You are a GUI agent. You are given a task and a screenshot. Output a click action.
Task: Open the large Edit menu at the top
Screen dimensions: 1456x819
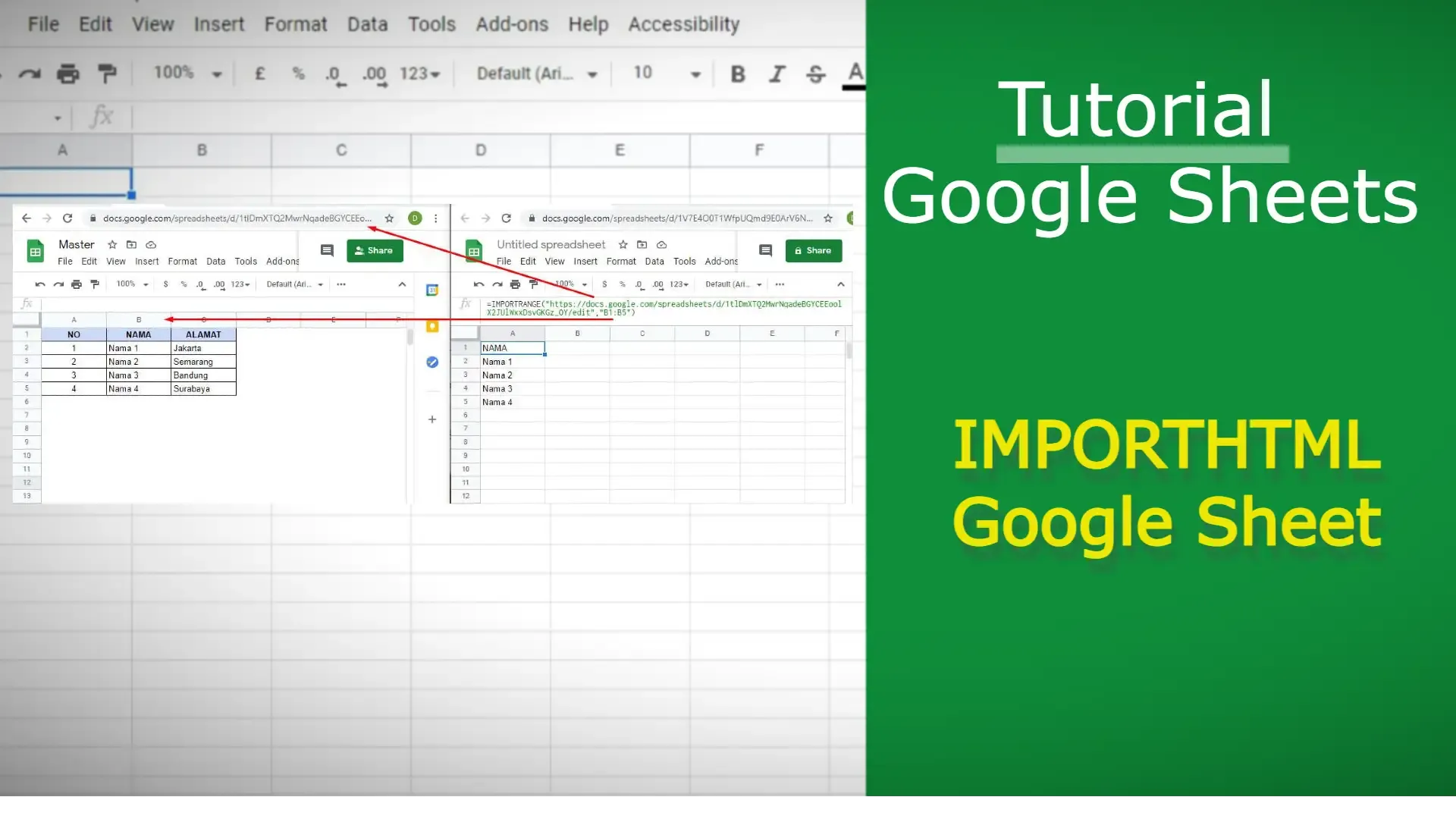[x=96, y=24]
